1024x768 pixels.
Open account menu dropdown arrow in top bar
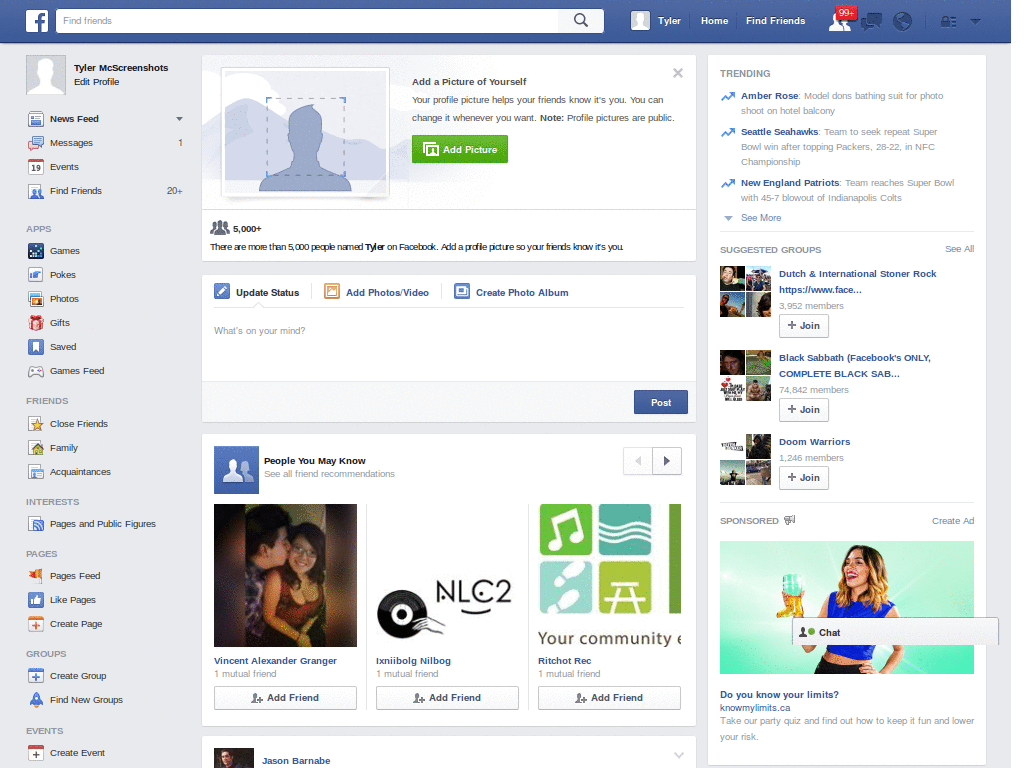975,21
